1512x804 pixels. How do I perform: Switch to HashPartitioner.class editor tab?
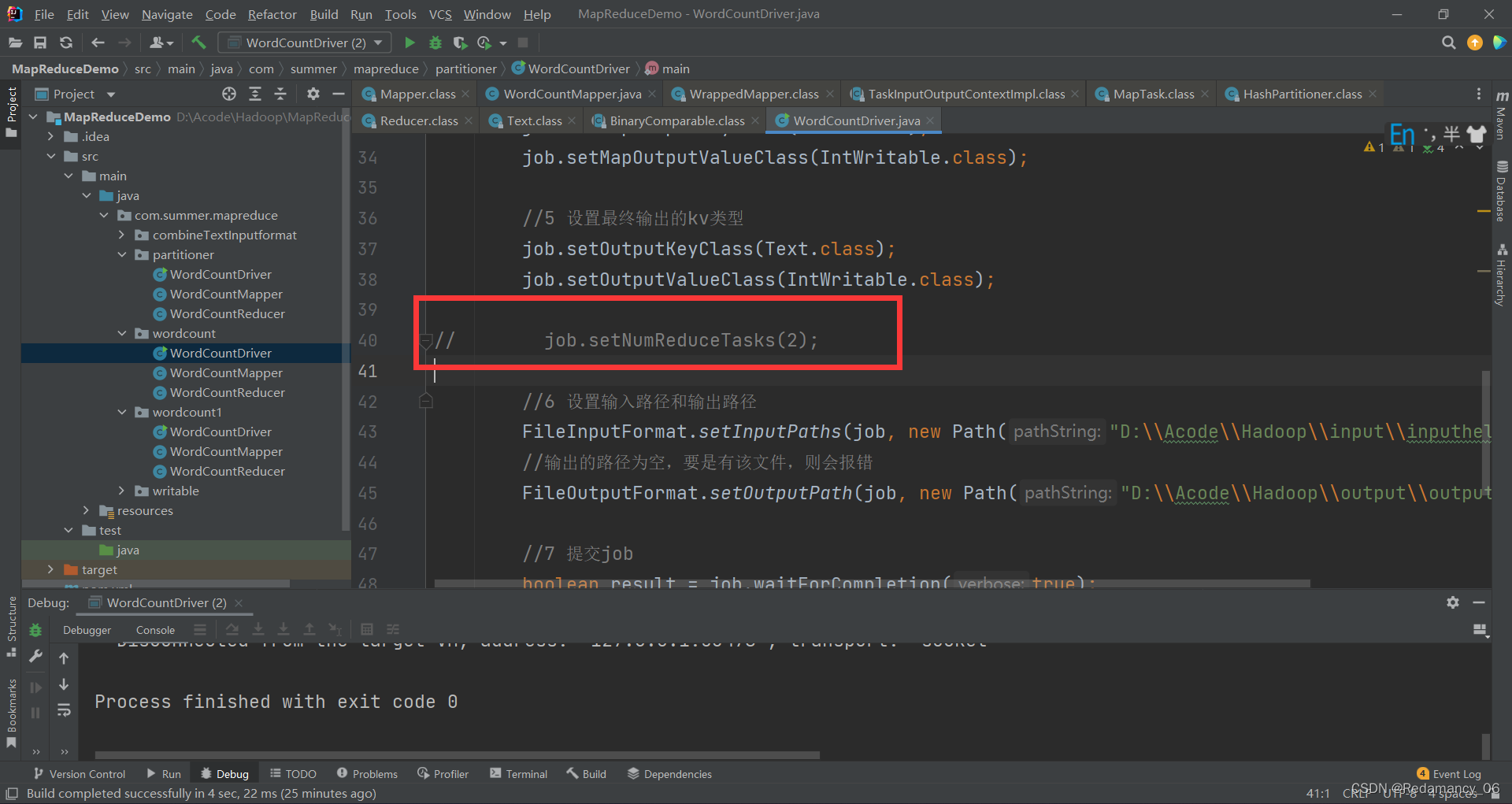[x=1302, y=94]
